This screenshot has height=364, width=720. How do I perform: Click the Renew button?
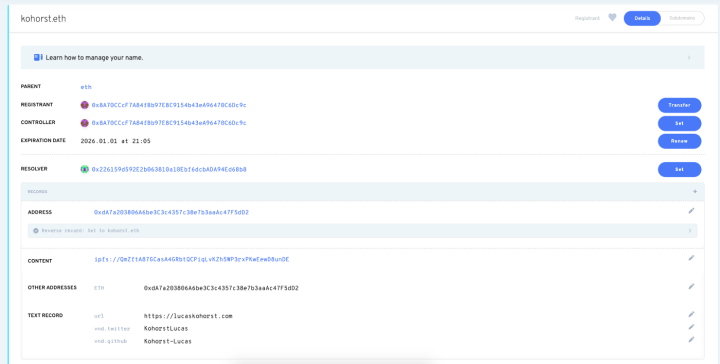coord(679,141)
